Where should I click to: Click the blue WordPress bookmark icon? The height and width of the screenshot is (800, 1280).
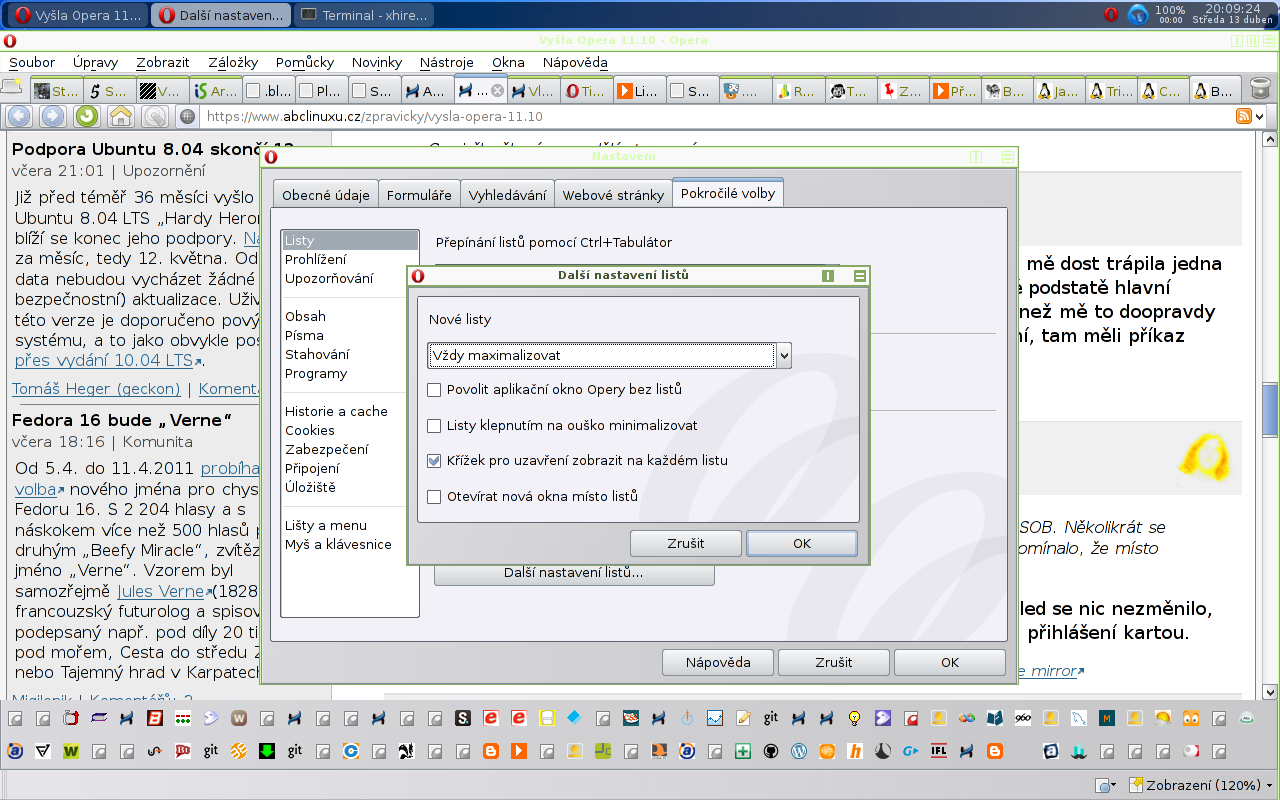(799, 750)
